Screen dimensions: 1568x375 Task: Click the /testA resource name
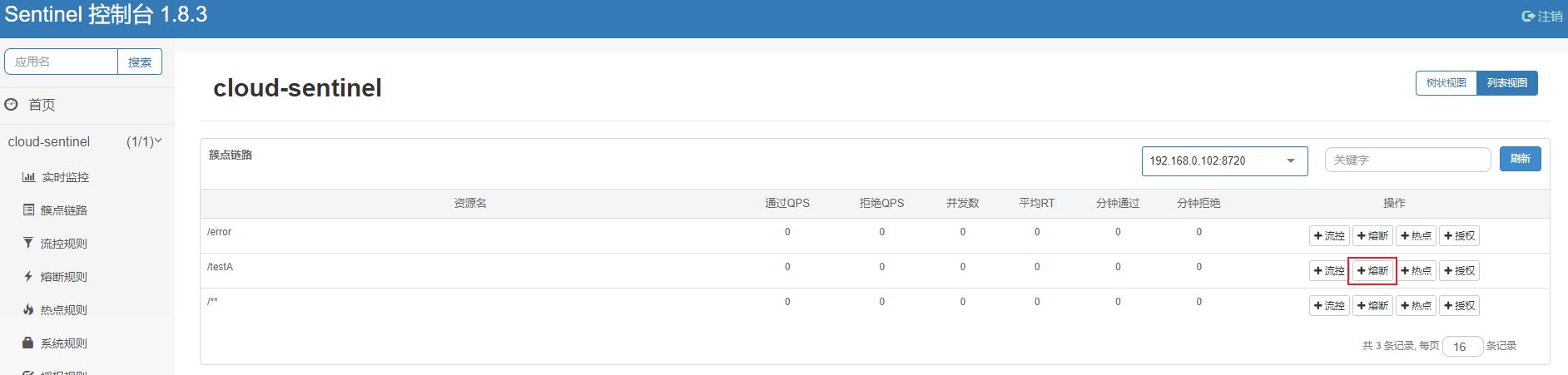point(220,267)
